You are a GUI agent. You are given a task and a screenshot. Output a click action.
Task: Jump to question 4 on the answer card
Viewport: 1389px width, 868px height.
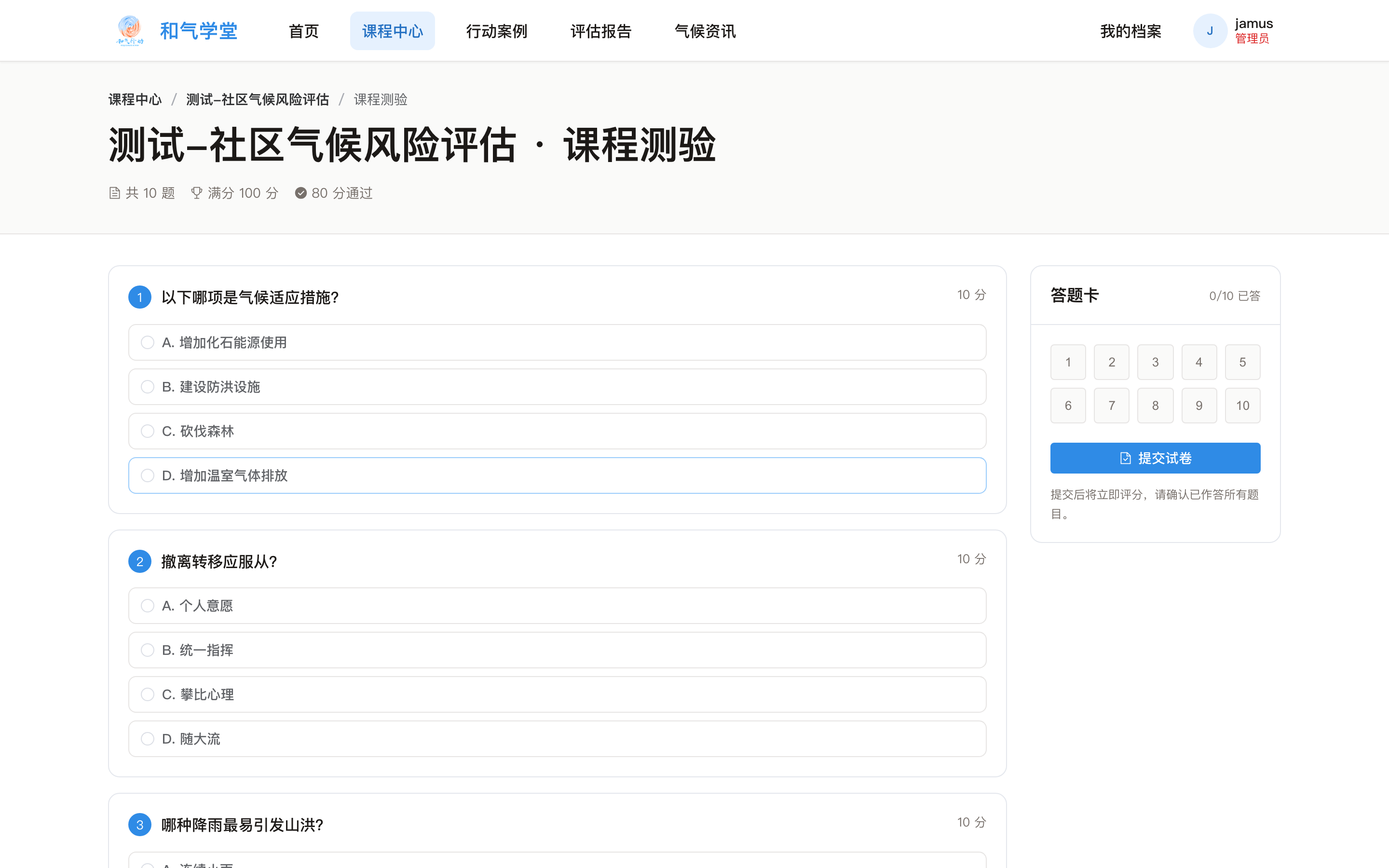1199,362
